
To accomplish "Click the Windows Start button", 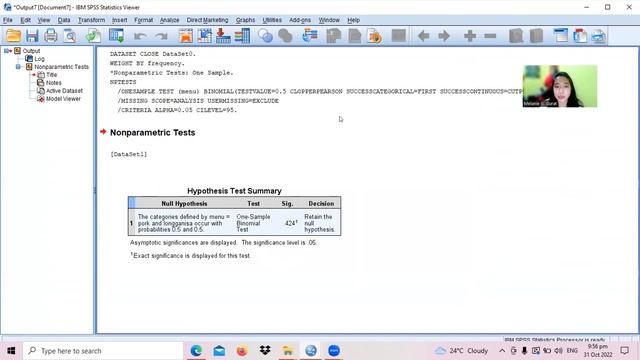I will click(x=11, y=351).
